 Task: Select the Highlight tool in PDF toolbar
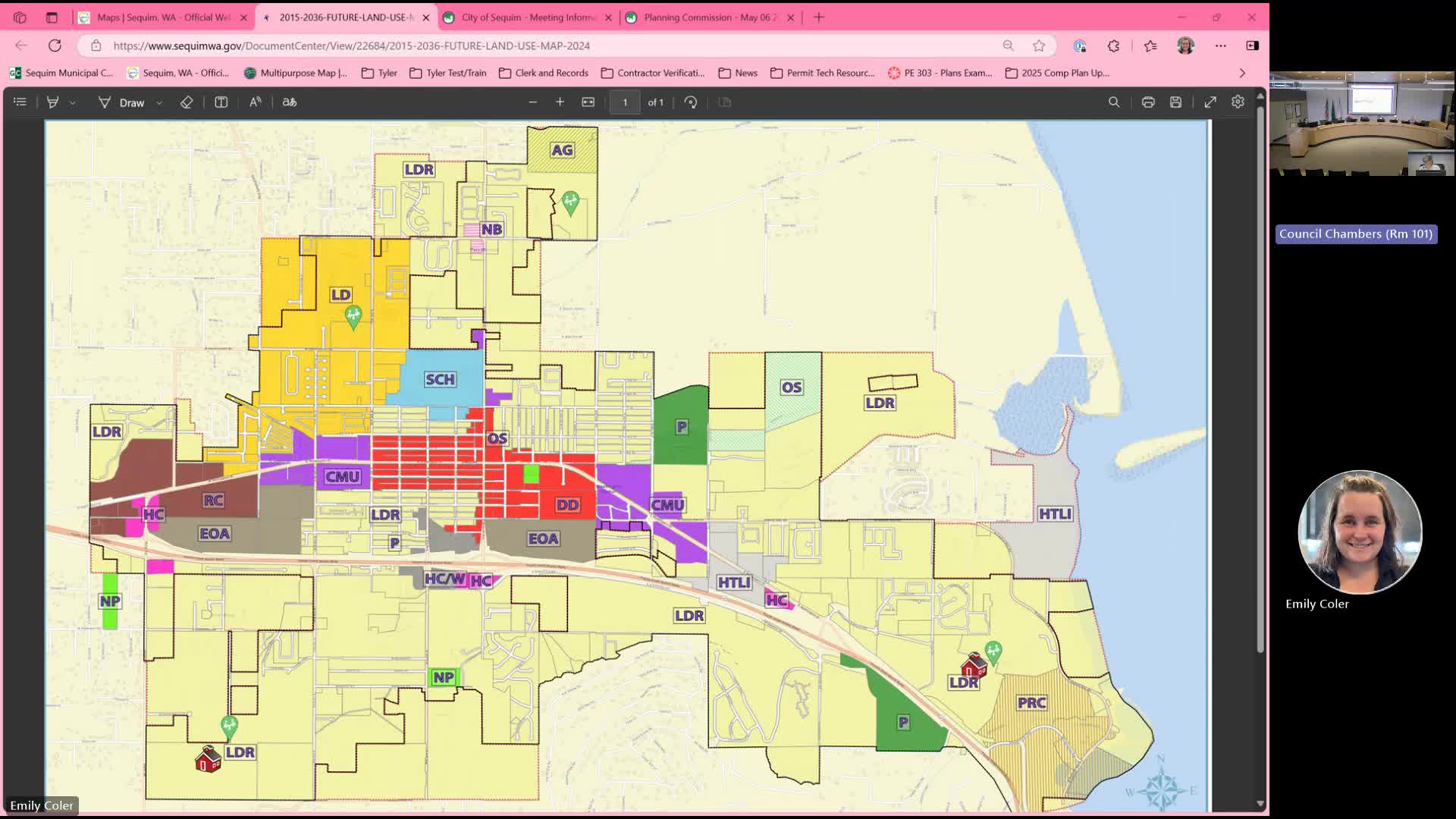pyautogui.click(x=52, y=102)
